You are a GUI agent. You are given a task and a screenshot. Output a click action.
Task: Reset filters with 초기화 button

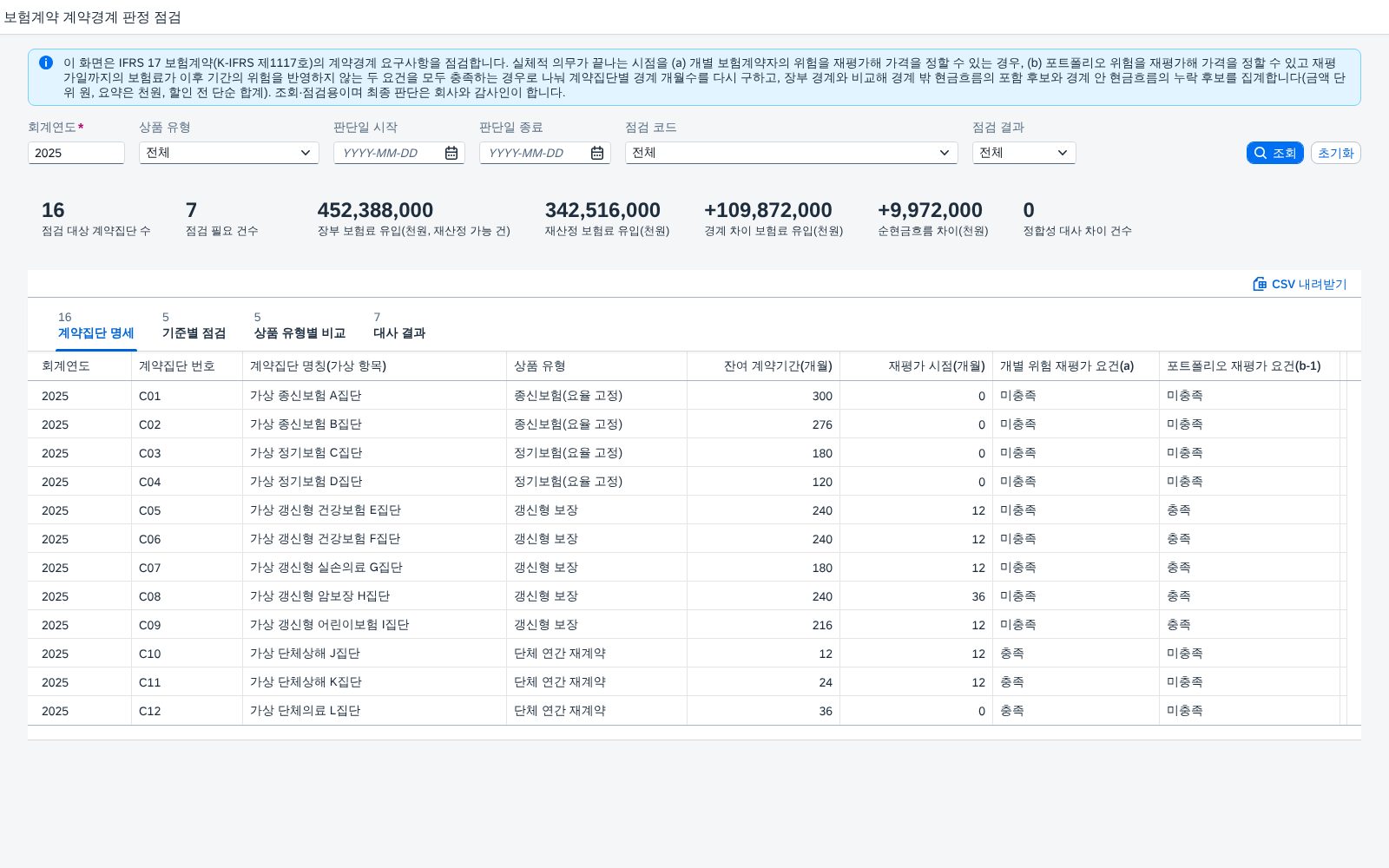tap(1335, 153)
